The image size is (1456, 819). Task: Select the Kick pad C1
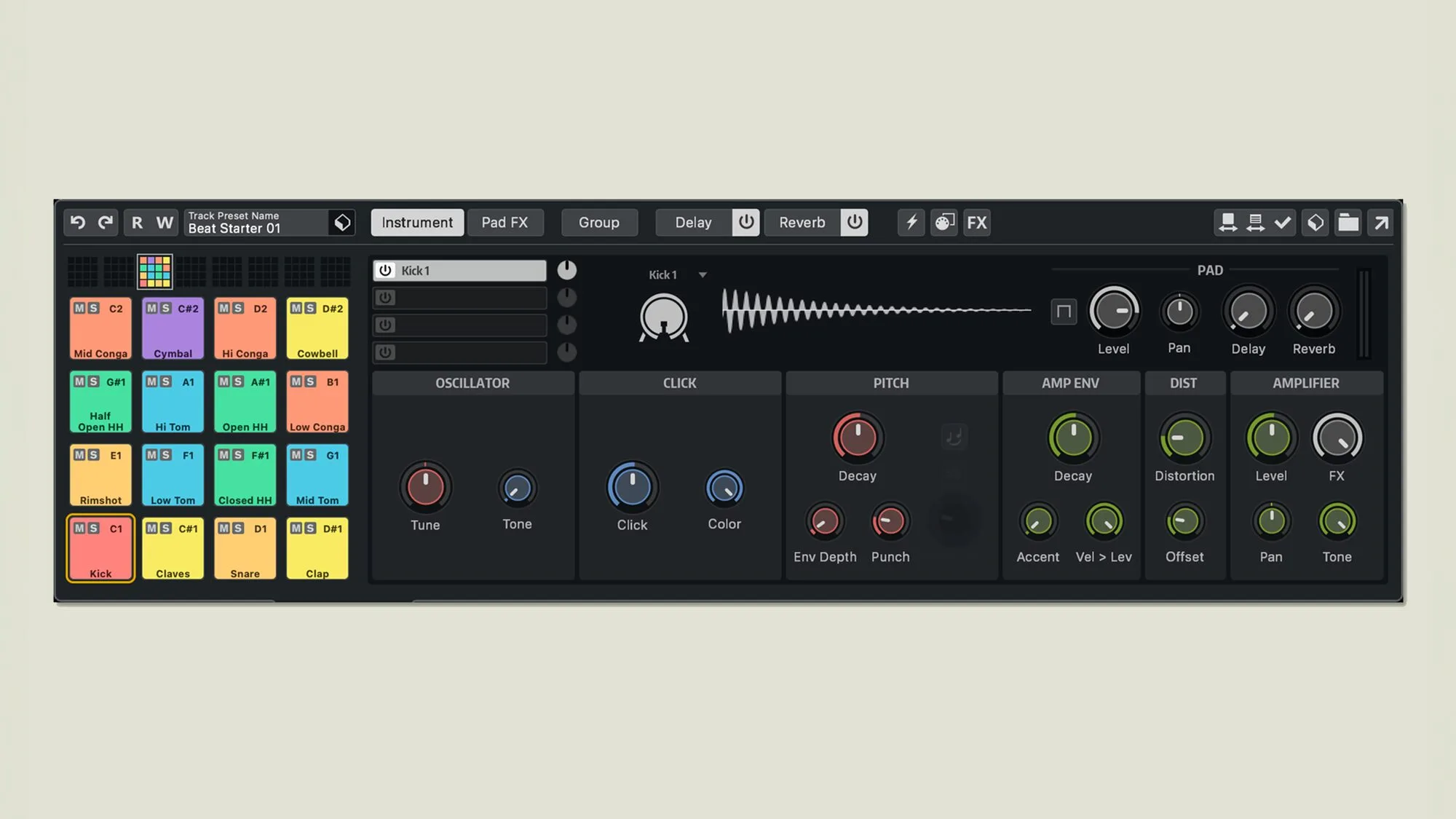(x=100, y=550)
